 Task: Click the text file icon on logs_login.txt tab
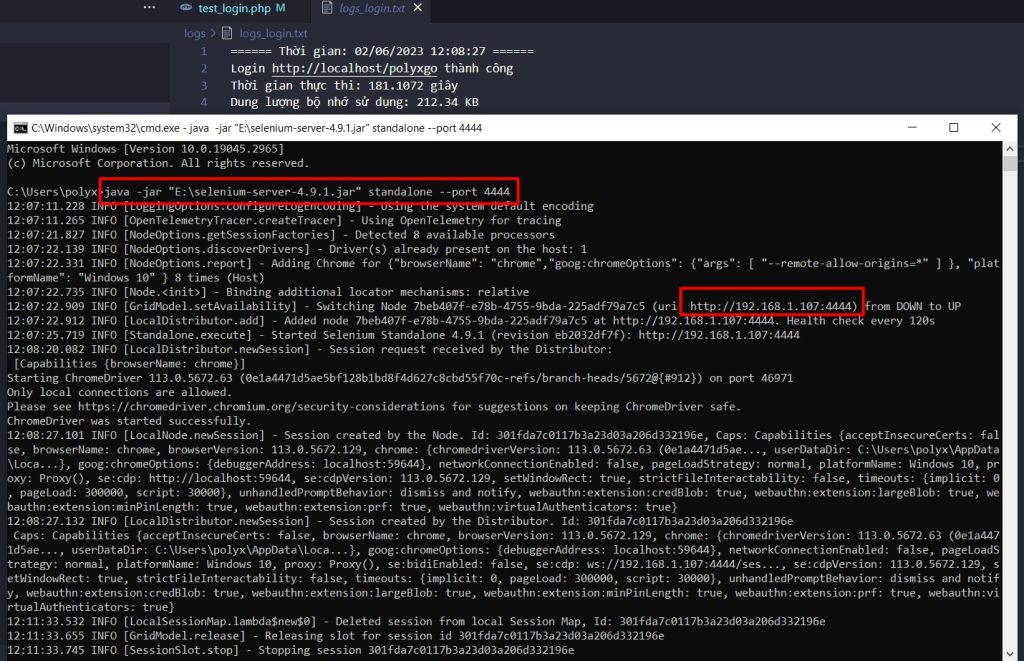(x=328, y=8)
